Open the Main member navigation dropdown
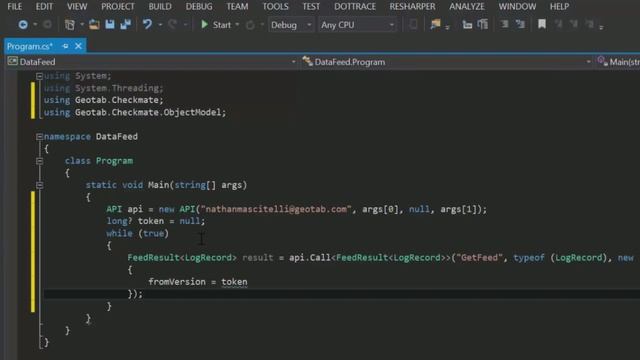Screen dimensions: 640x360 [x=618, y=62]
